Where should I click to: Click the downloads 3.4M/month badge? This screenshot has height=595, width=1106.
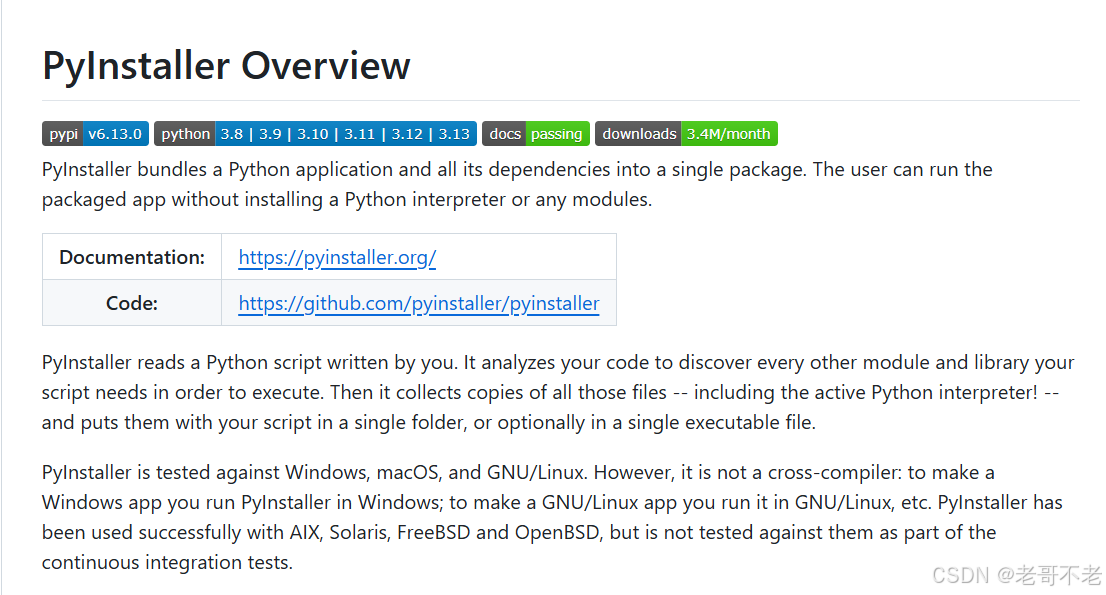[686, 134]
